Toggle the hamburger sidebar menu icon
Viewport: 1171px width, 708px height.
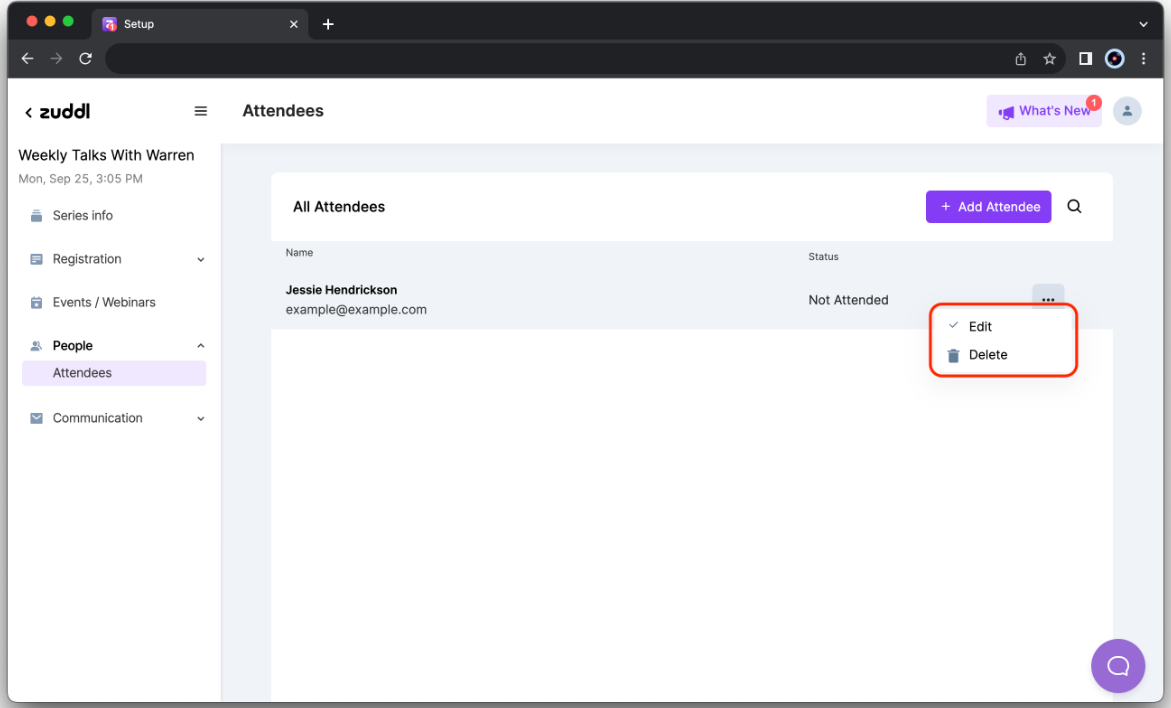pos(201,111)
